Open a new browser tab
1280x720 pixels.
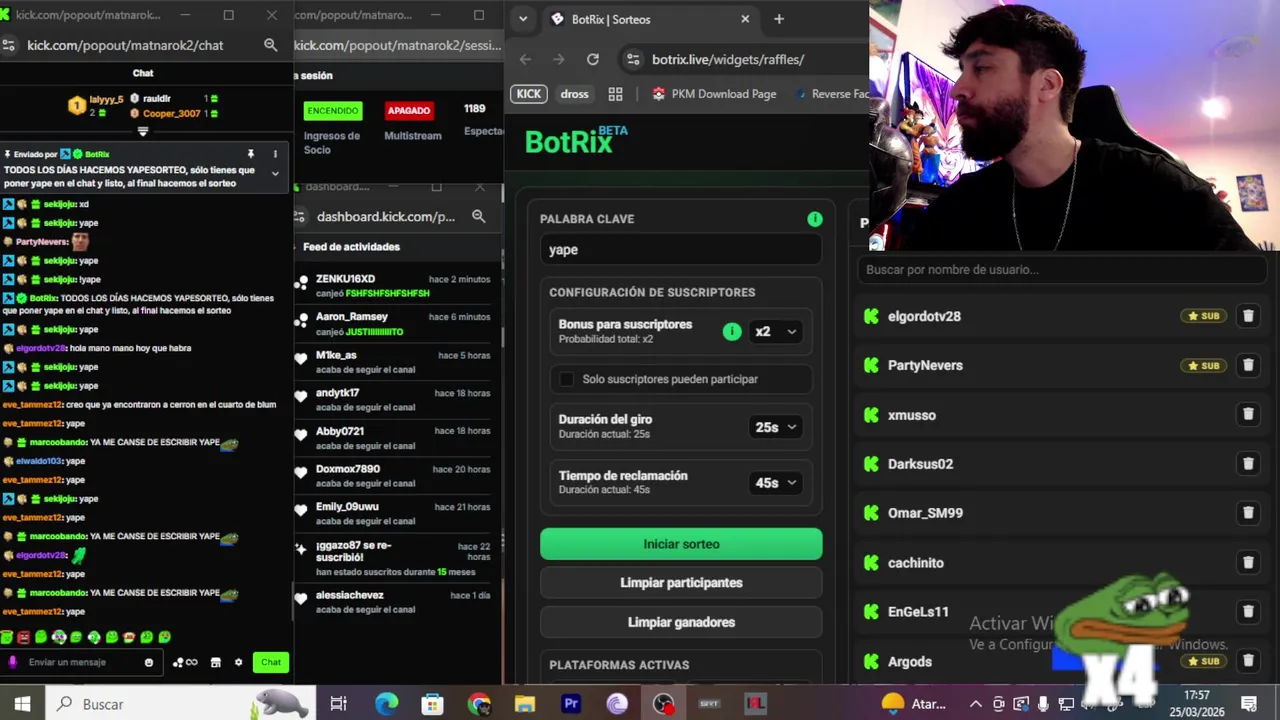[x=779, y=19]
